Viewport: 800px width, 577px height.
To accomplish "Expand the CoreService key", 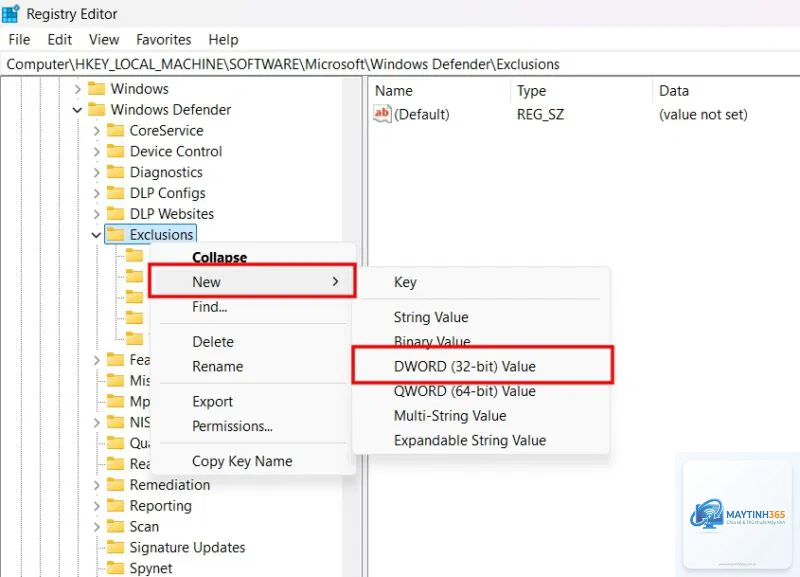I will click(96, 131).
